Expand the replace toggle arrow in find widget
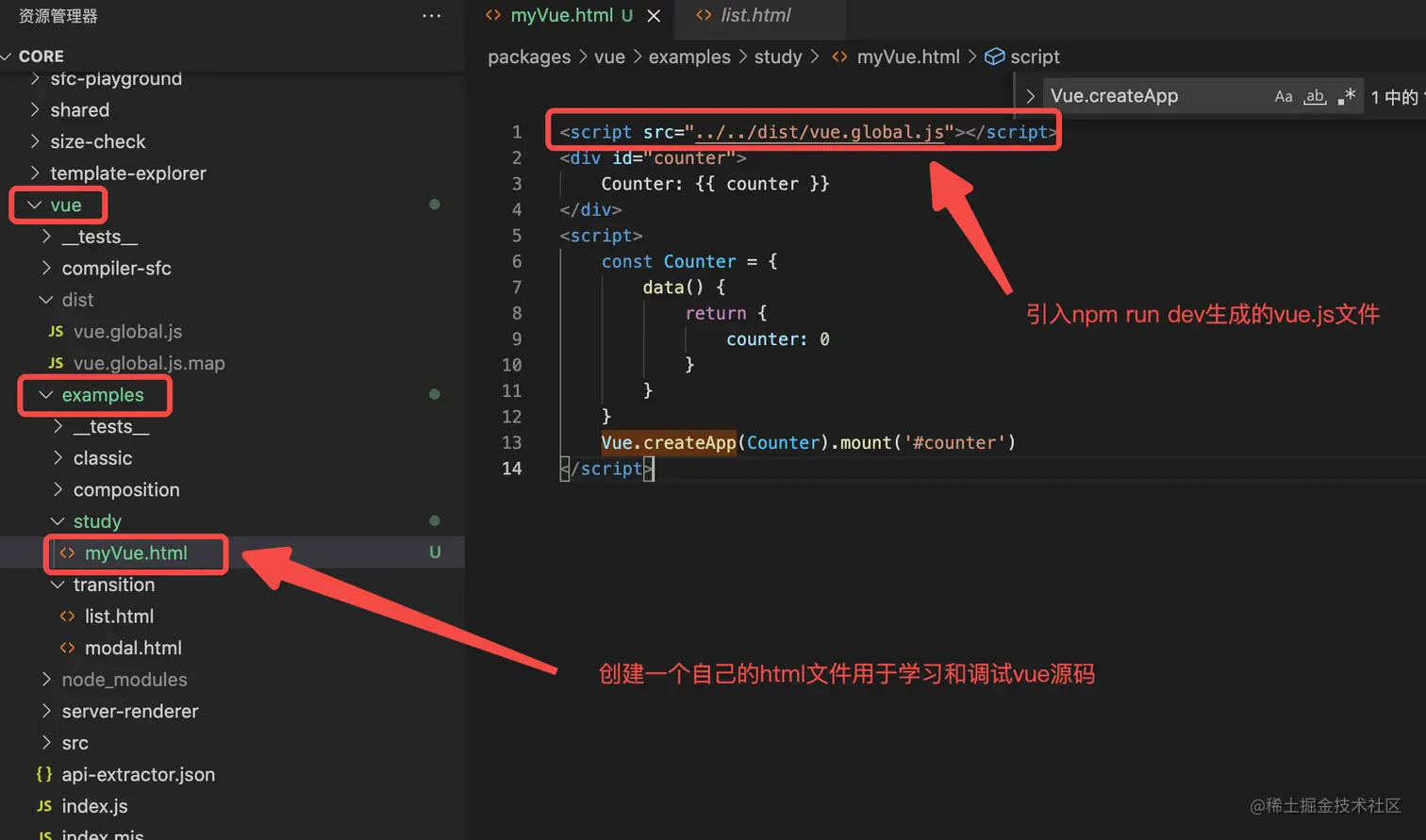This screenshot has width=1426, height=840. 1030,96
